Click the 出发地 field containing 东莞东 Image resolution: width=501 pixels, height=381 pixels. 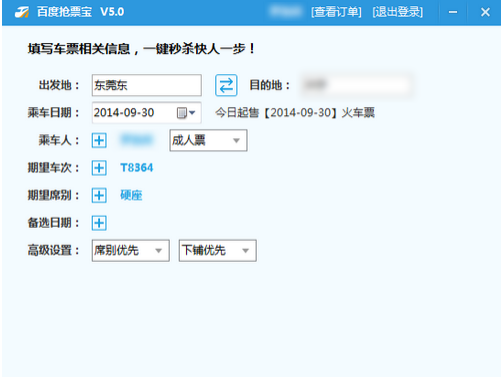click(x=147, y=85)
